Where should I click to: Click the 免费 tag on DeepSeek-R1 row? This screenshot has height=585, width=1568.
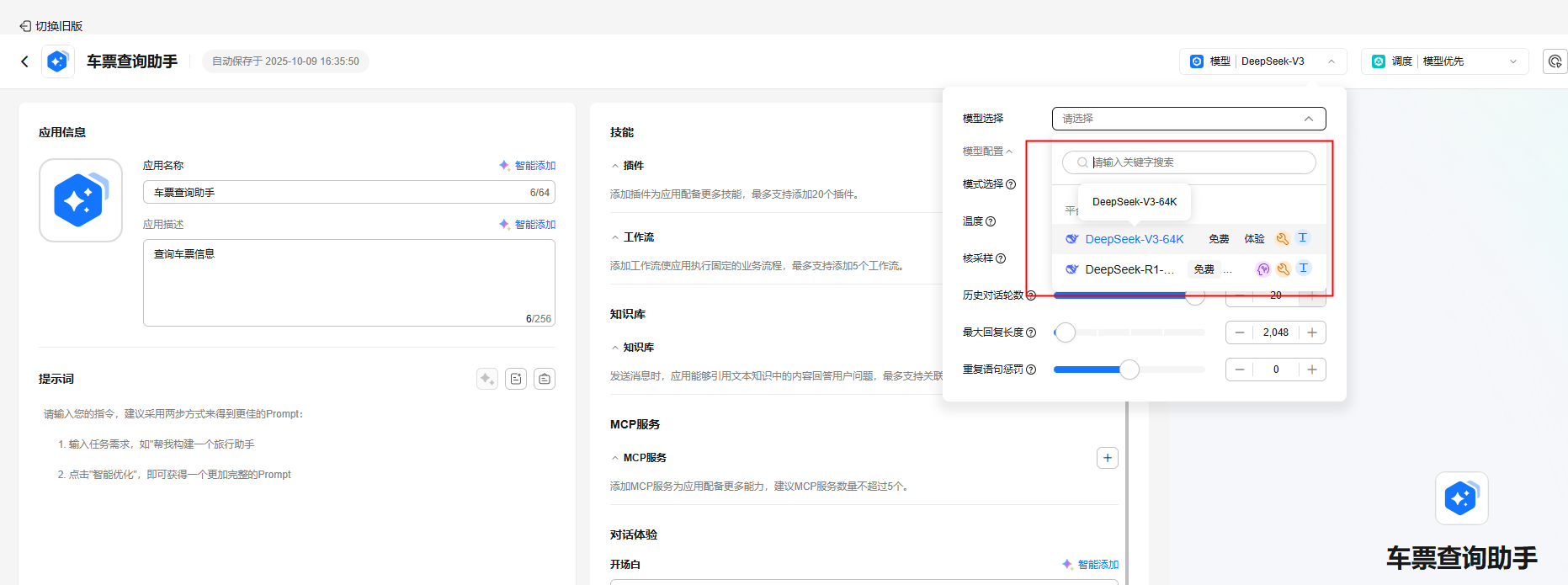click(1204, 269)
